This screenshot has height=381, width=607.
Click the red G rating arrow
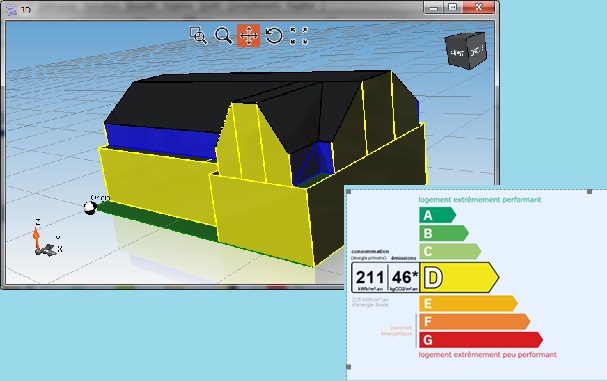point(481,340)
